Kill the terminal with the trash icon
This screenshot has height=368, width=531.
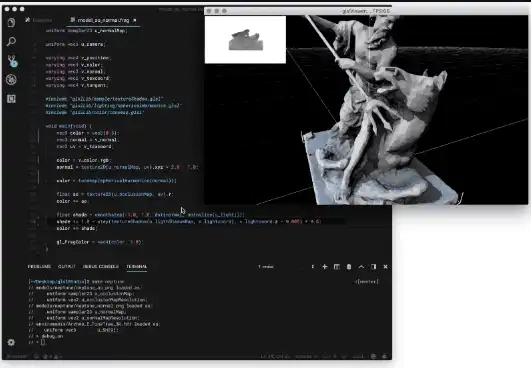tap(349, 267)
